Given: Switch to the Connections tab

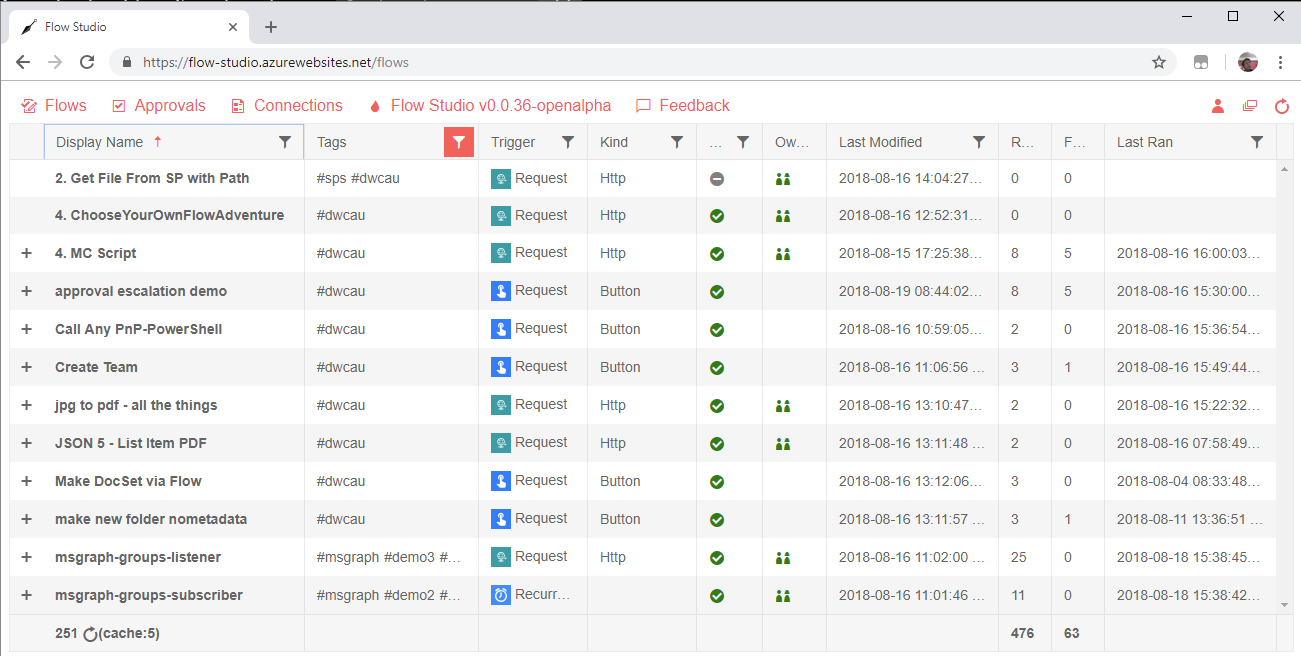Looking at the screenshot, I should click(x=287, y=106).
